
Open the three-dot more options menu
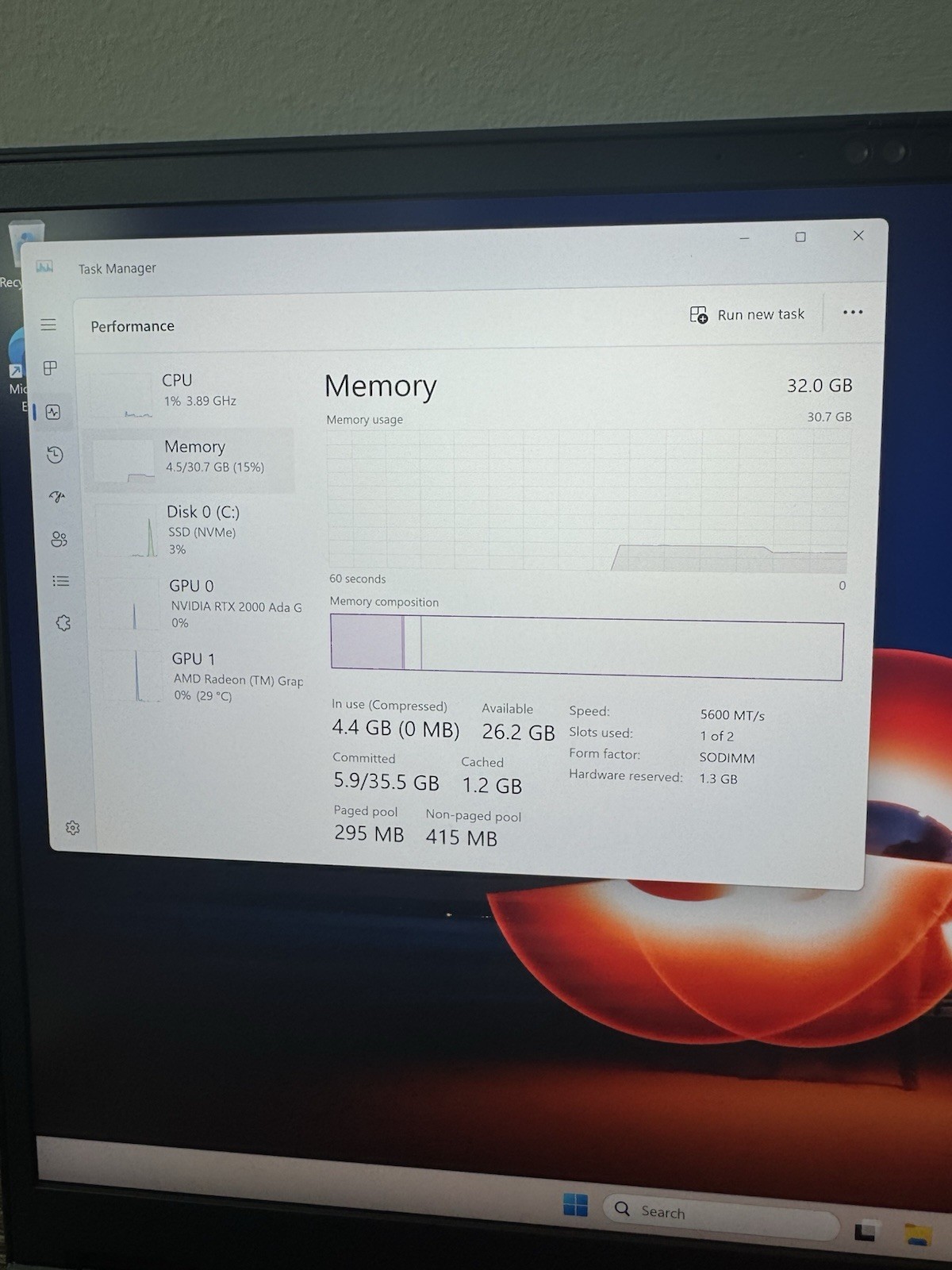pyautogui.click(x=853, y=312)
